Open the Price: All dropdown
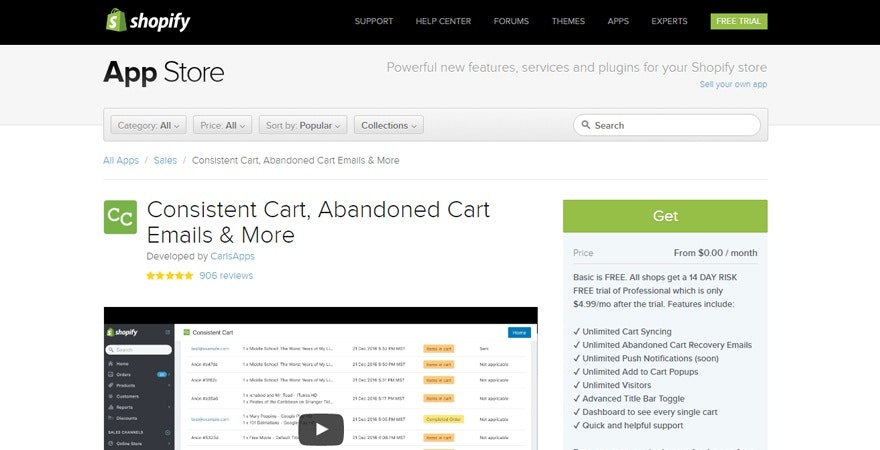 pos(222,125)
